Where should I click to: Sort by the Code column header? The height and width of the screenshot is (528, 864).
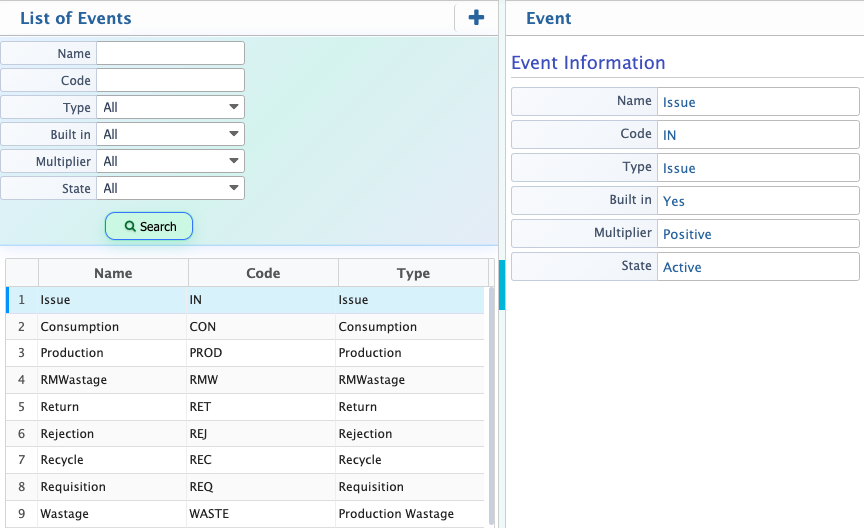[263, 273]
